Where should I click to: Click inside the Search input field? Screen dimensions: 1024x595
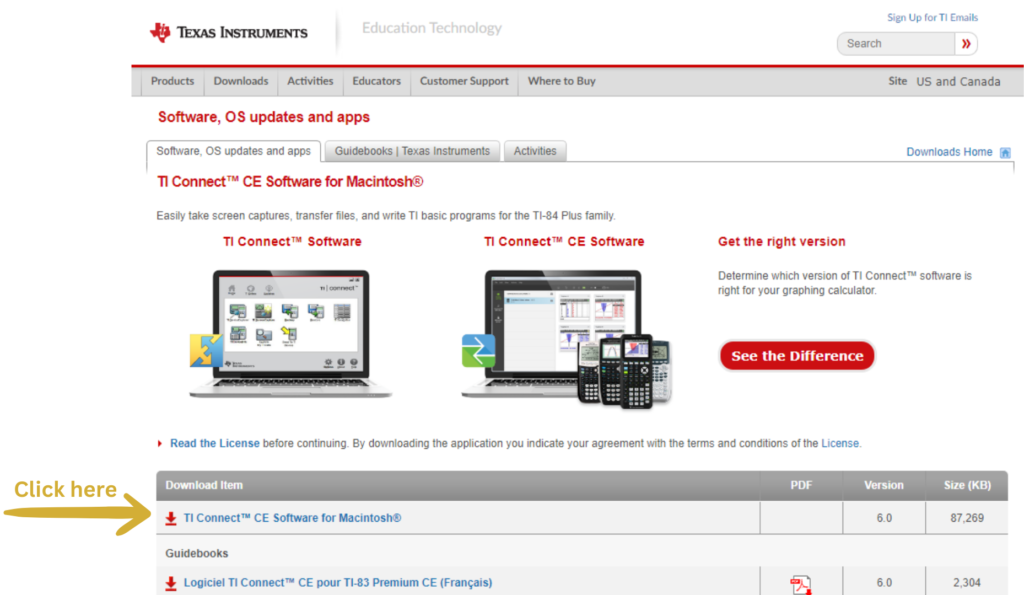[895, 44]
